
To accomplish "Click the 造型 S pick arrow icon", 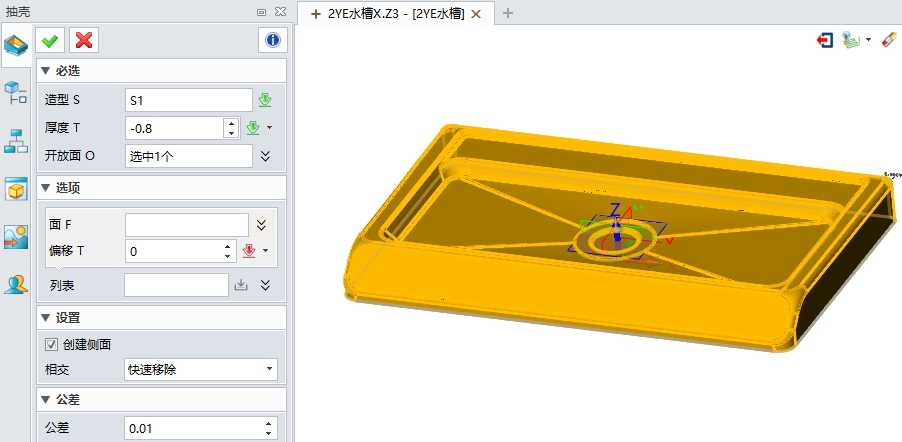I will 265,100.
